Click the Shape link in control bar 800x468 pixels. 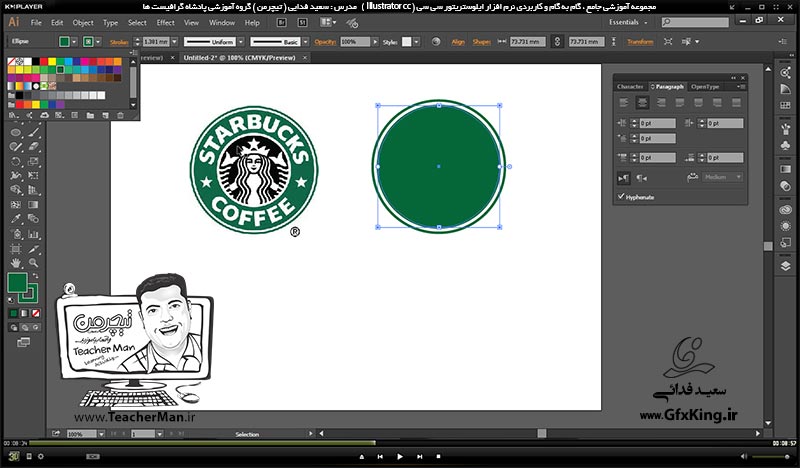(481, 42)
